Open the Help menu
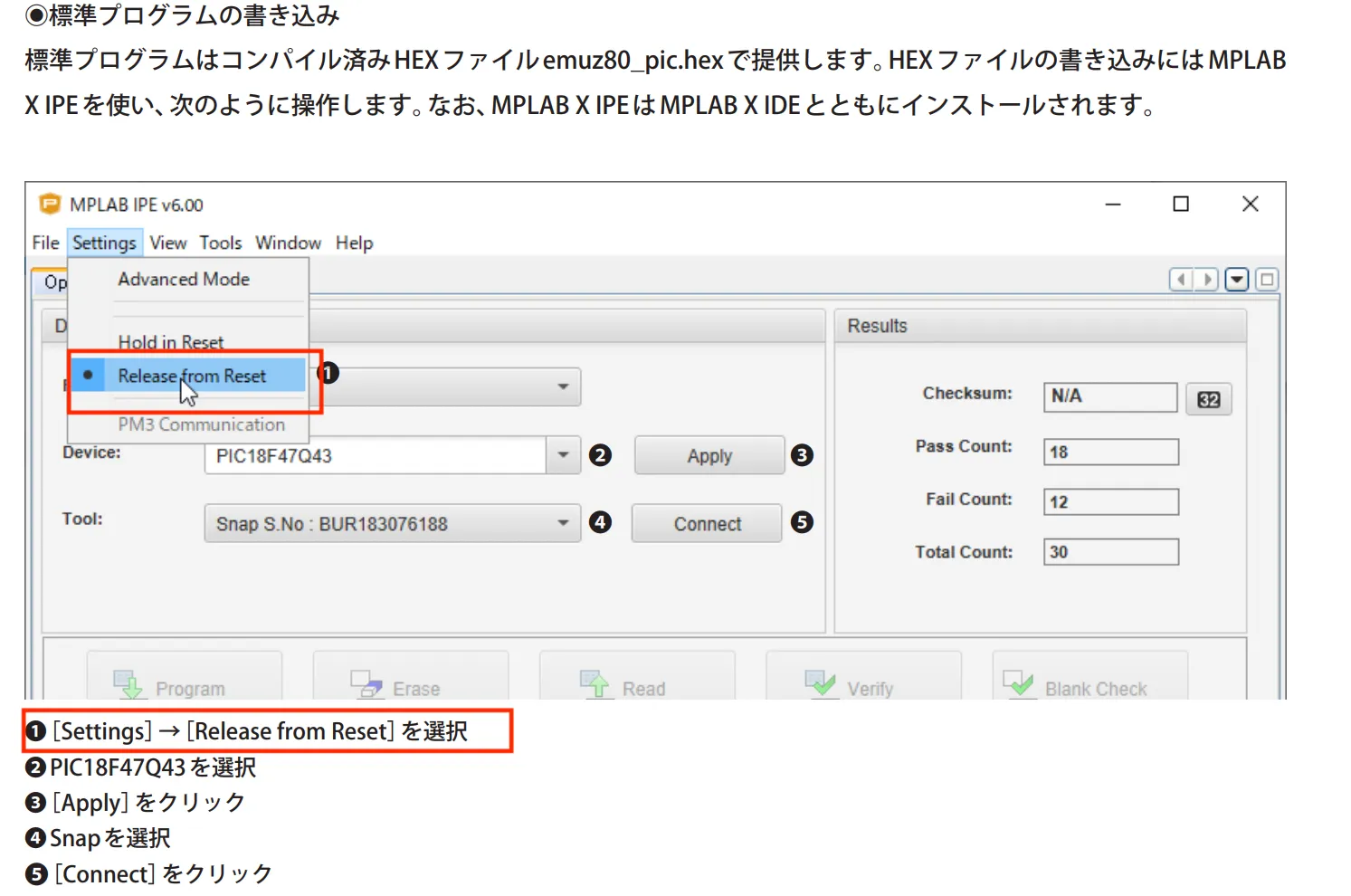This screenshot has width=1351, height=896. point(354,243)
